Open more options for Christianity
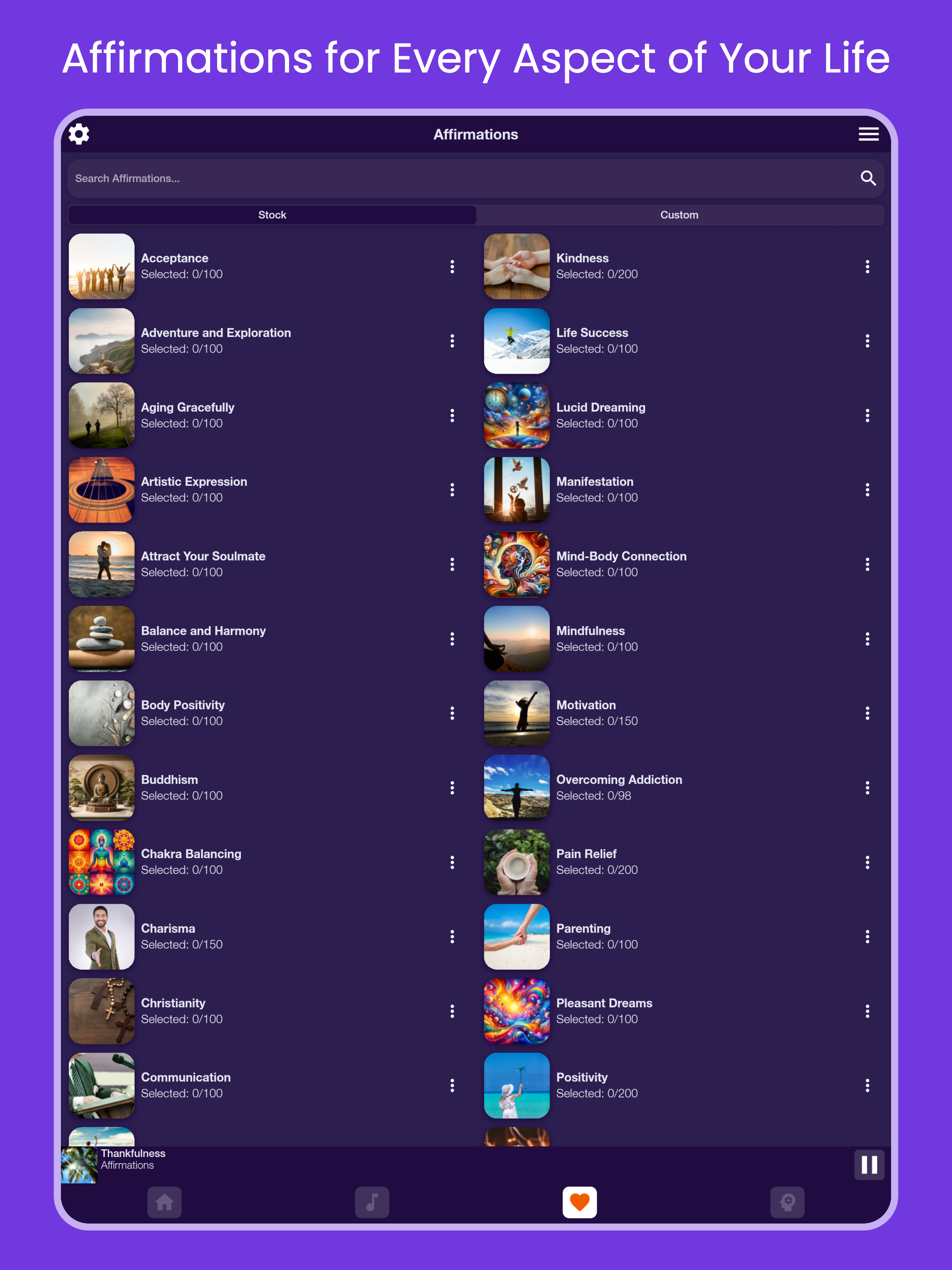The height and width of the screenshot is (1270, 952). 452,1011
